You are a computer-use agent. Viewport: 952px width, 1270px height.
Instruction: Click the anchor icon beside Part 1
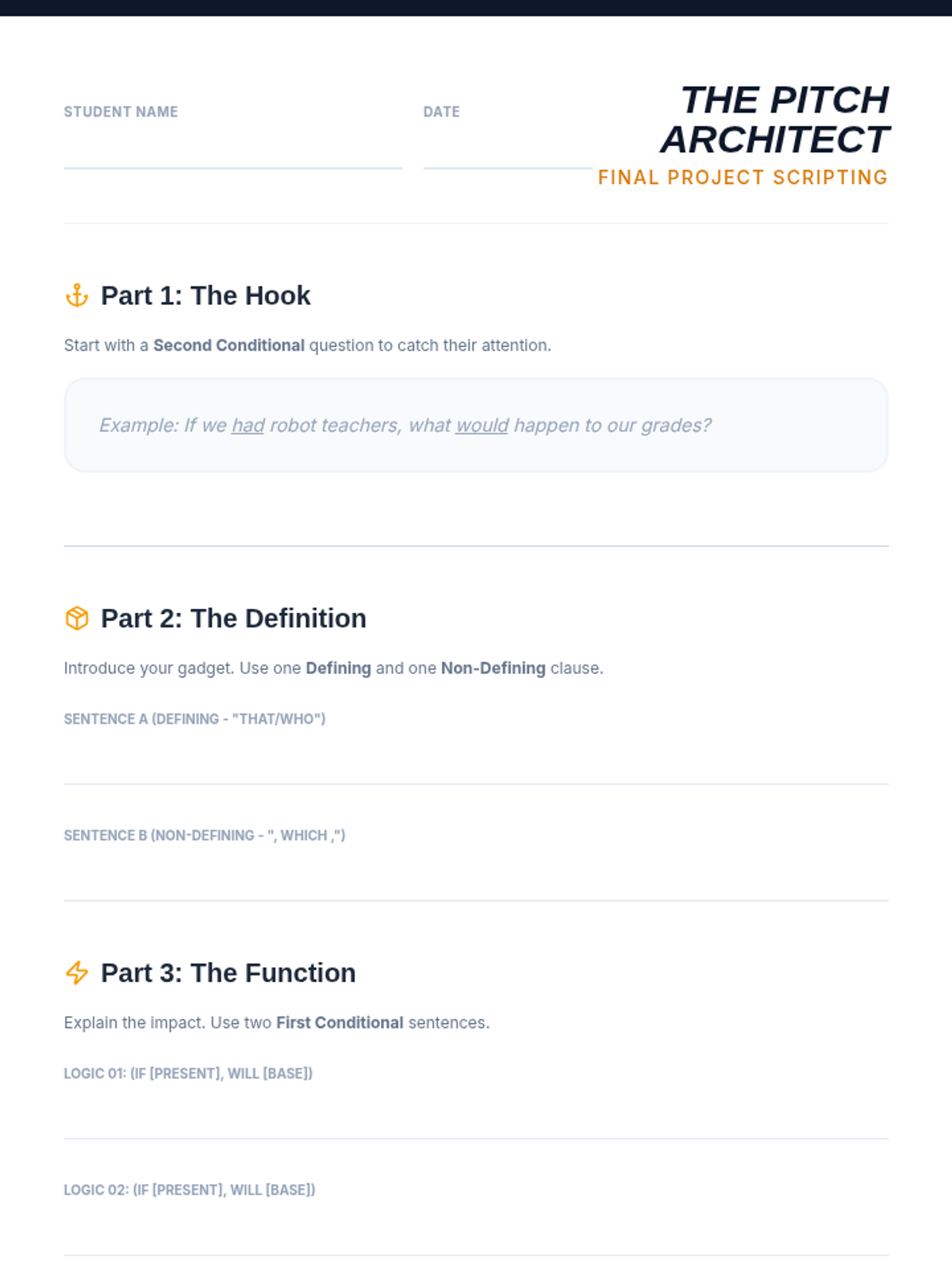(x=77, y=295)
